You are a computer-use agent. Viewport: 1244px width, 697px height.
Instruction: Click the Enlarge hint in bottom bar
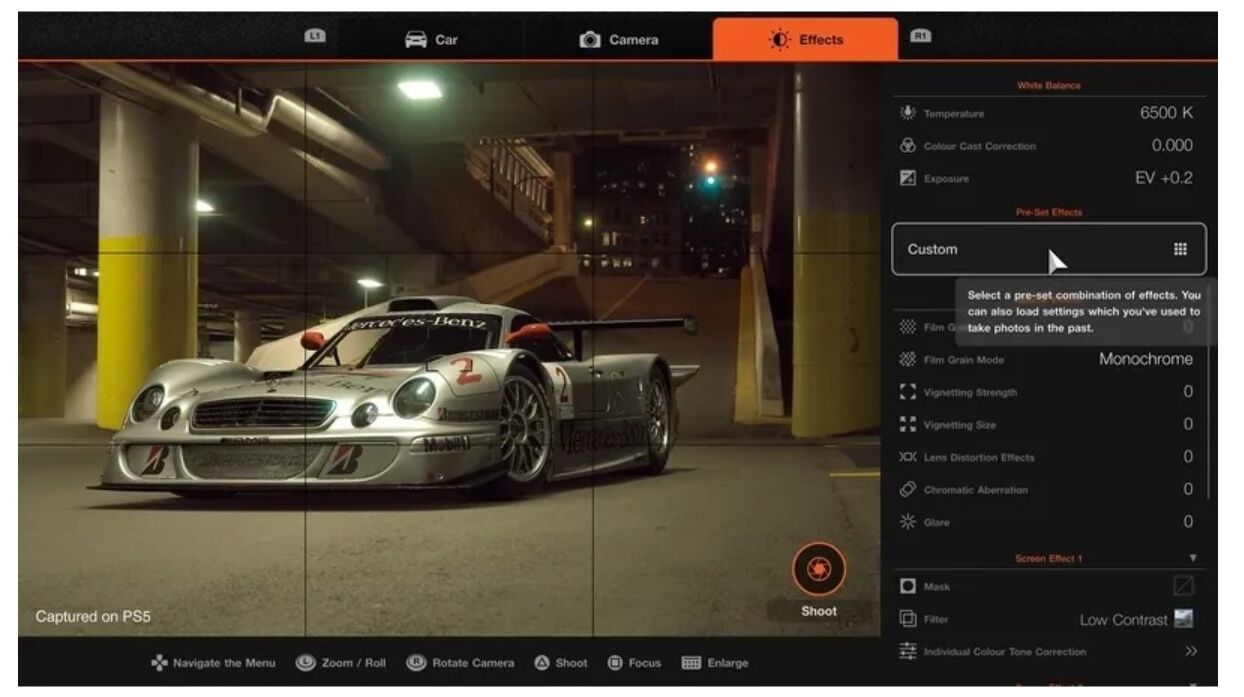click(x=715, y=663)
